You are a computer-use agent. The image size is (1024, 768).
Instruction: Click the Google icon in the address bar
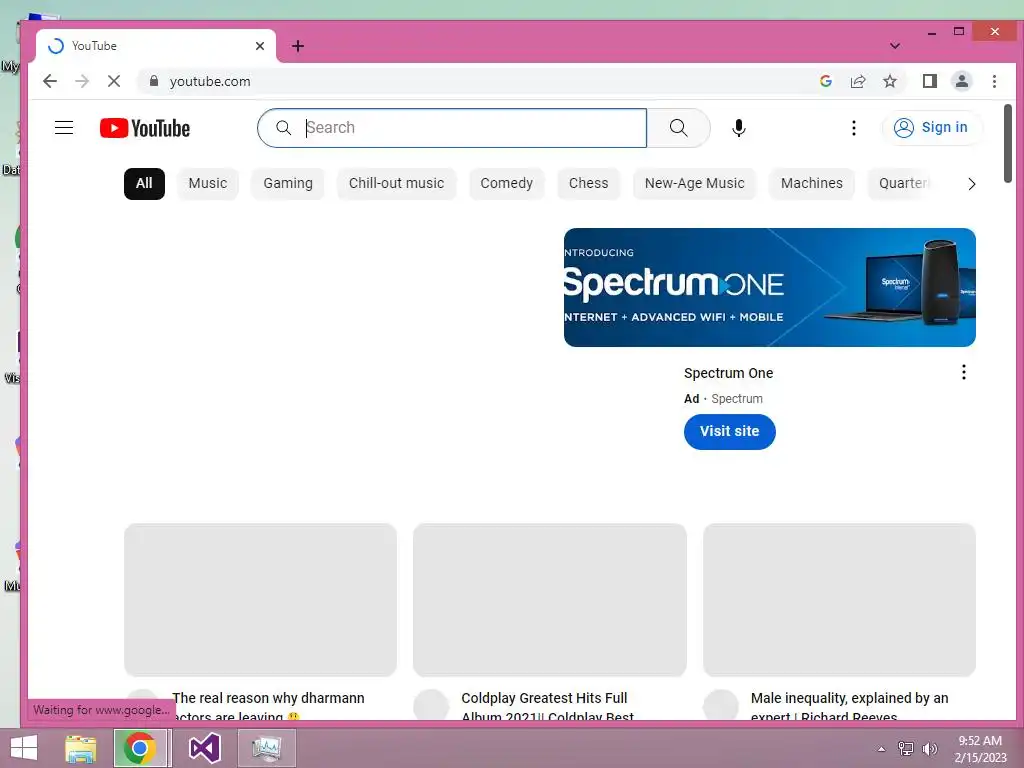click(825, 81)
